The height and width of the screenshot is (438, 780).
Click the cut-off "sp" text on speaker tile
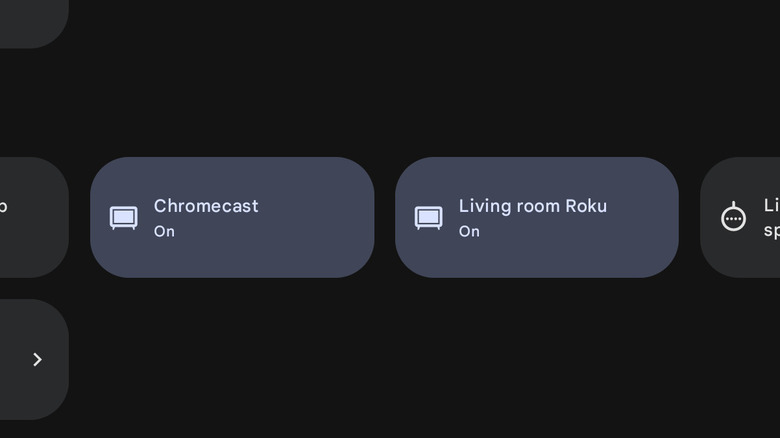[771, 230]
